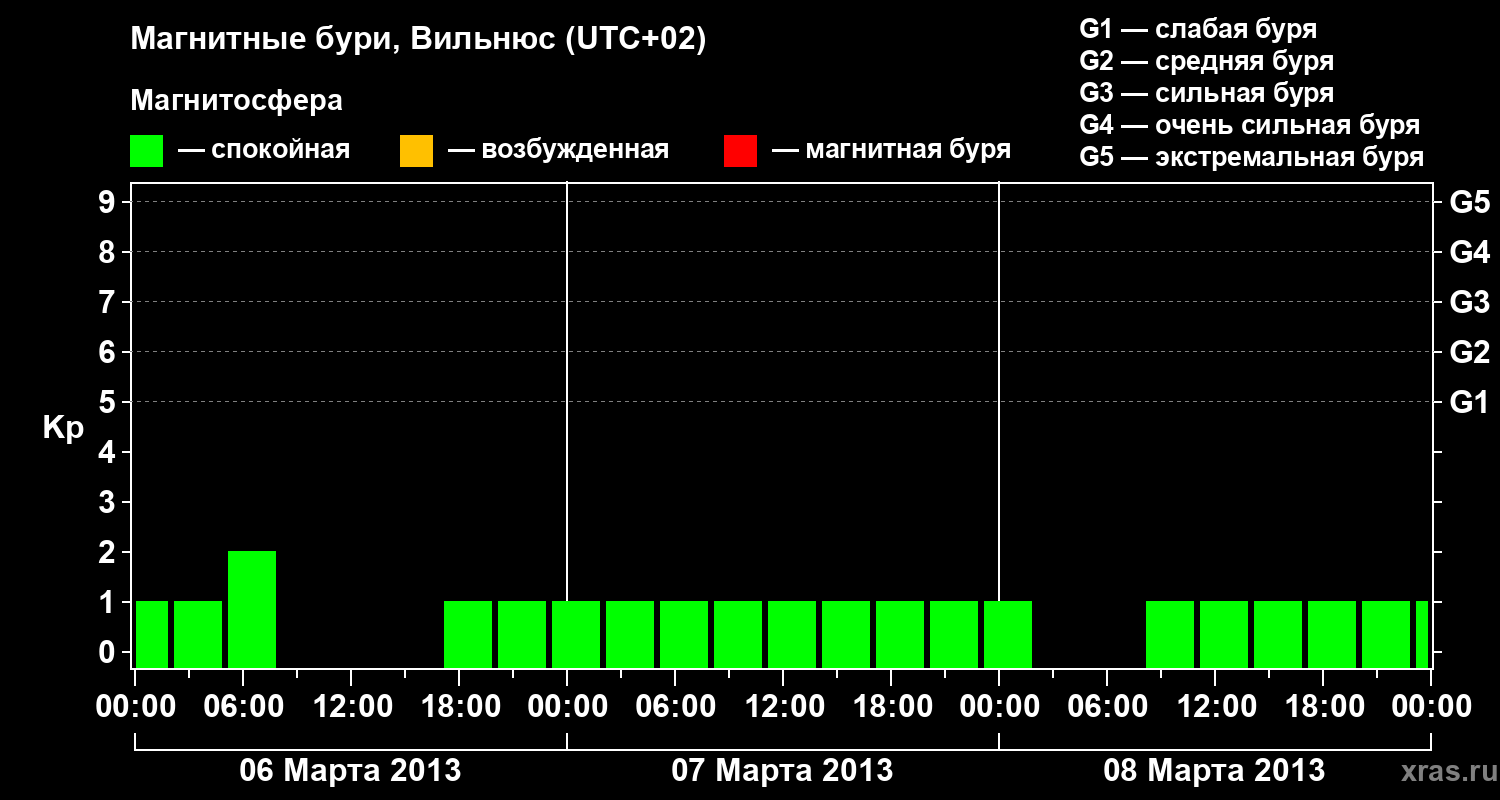Screen dimensions: 1500x800
Task: Click the '07 Марта 2013' date label
Action: click(x=782, y=771)
